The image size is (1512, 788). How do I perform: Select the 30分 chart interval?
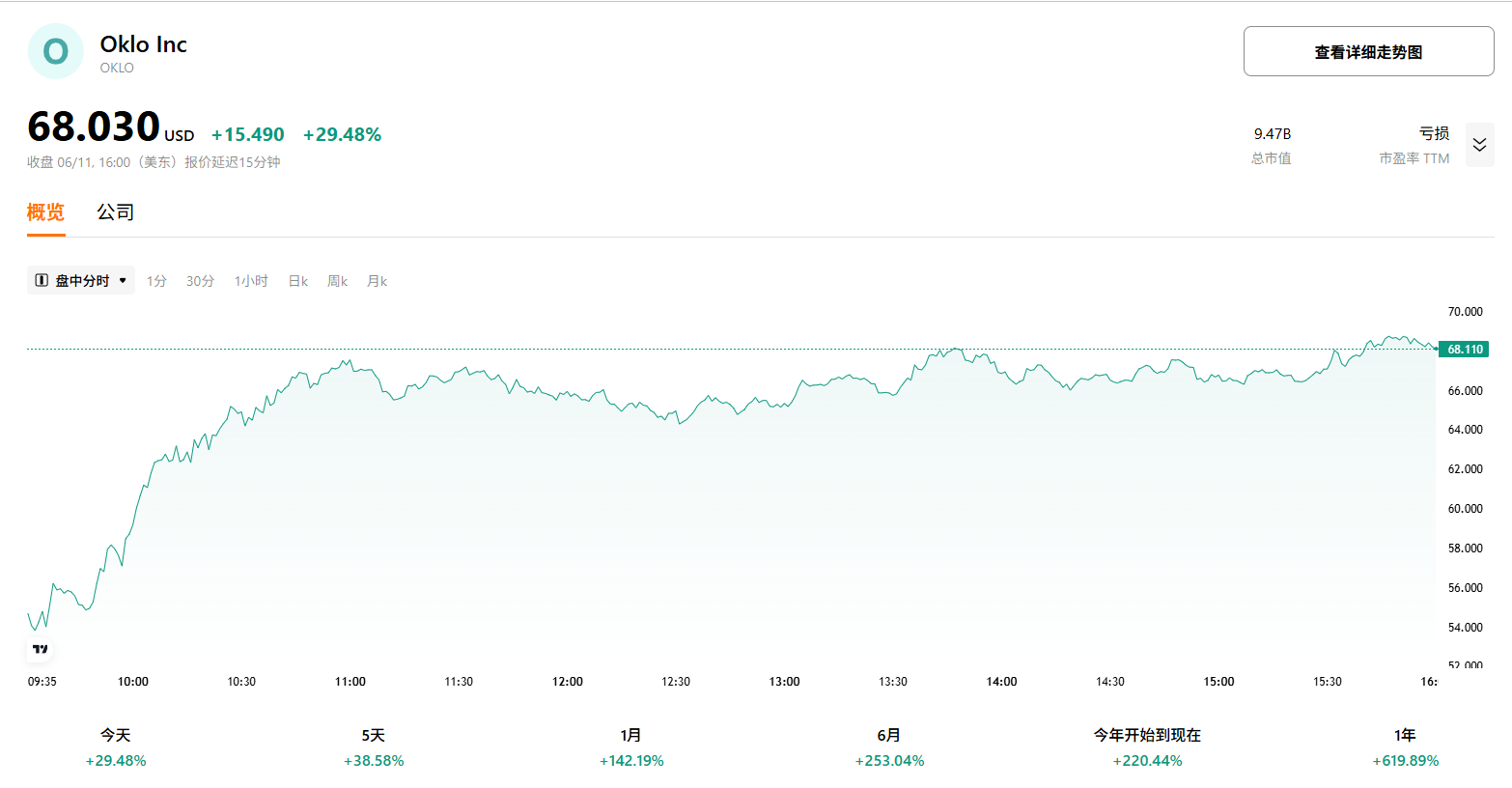coord(200,281)
